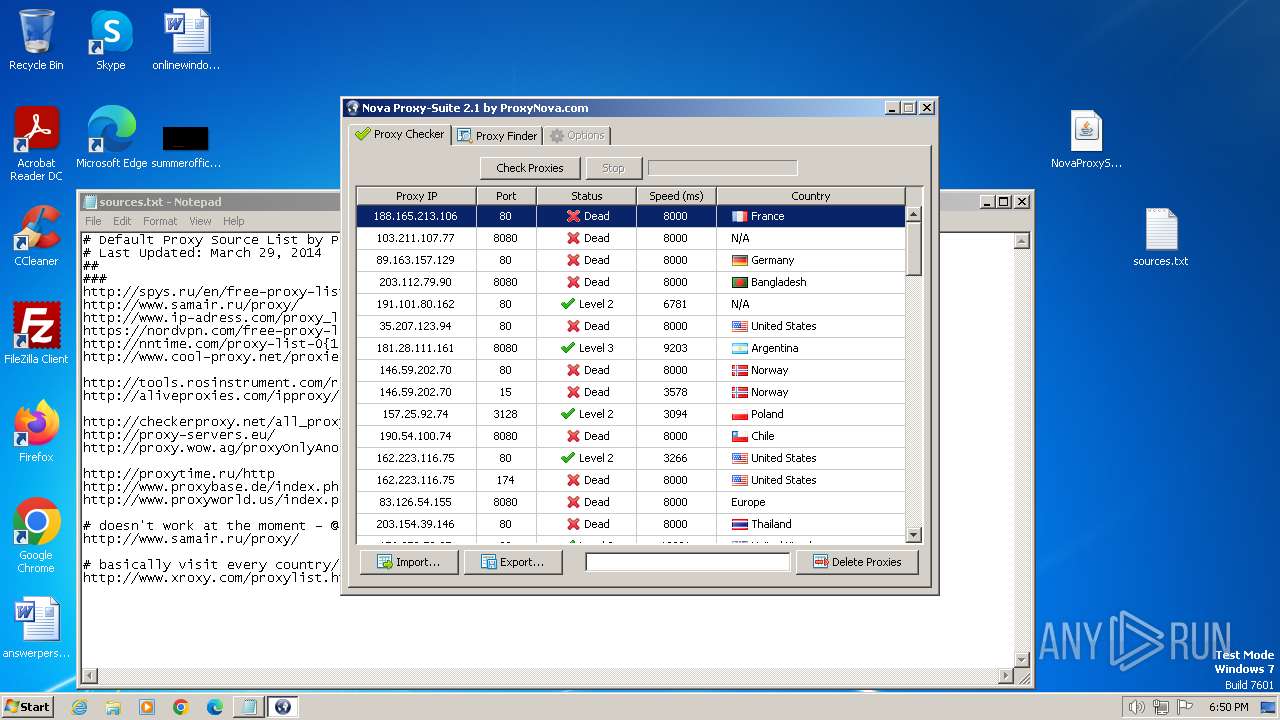Select proxy row 35.207.123.94
Image resolution: width=1280 pixels, height=720 pixels.
tap(631, 326)
